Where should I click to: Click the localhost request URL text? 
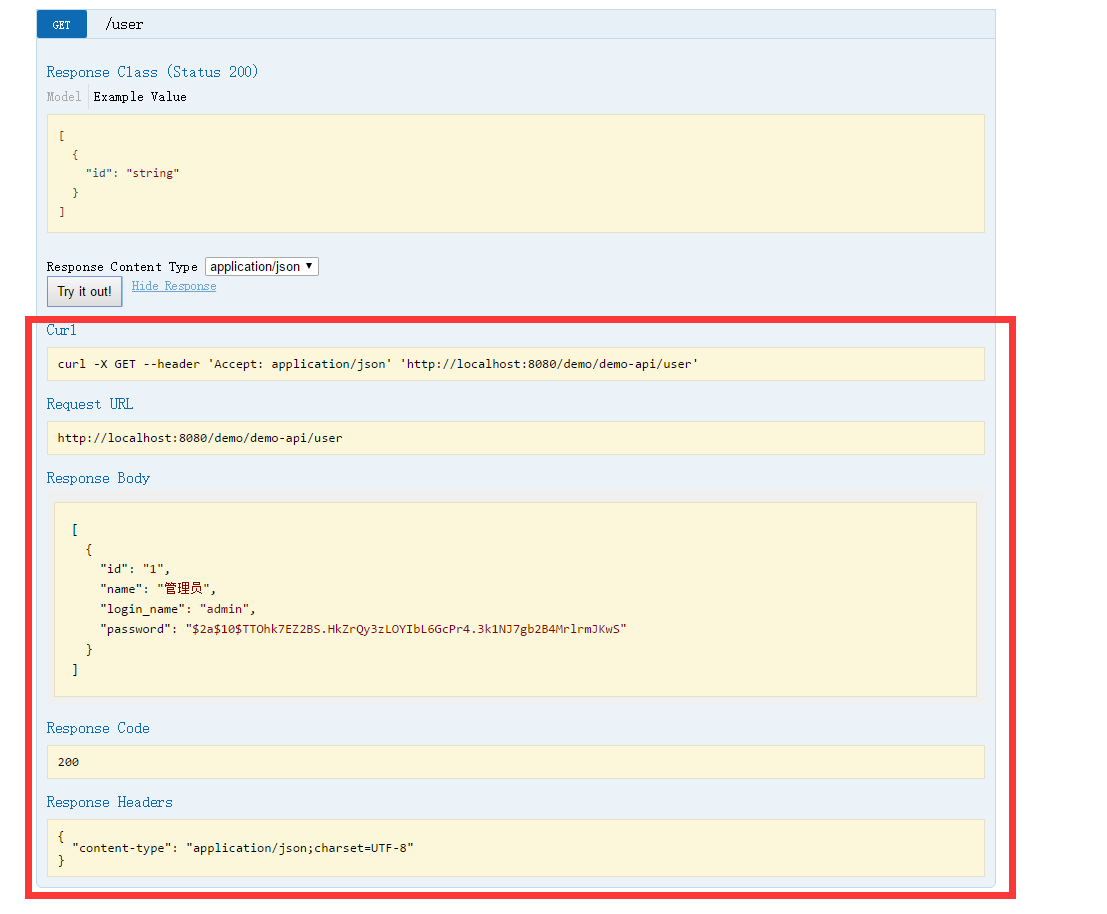[x=200, y=438]
